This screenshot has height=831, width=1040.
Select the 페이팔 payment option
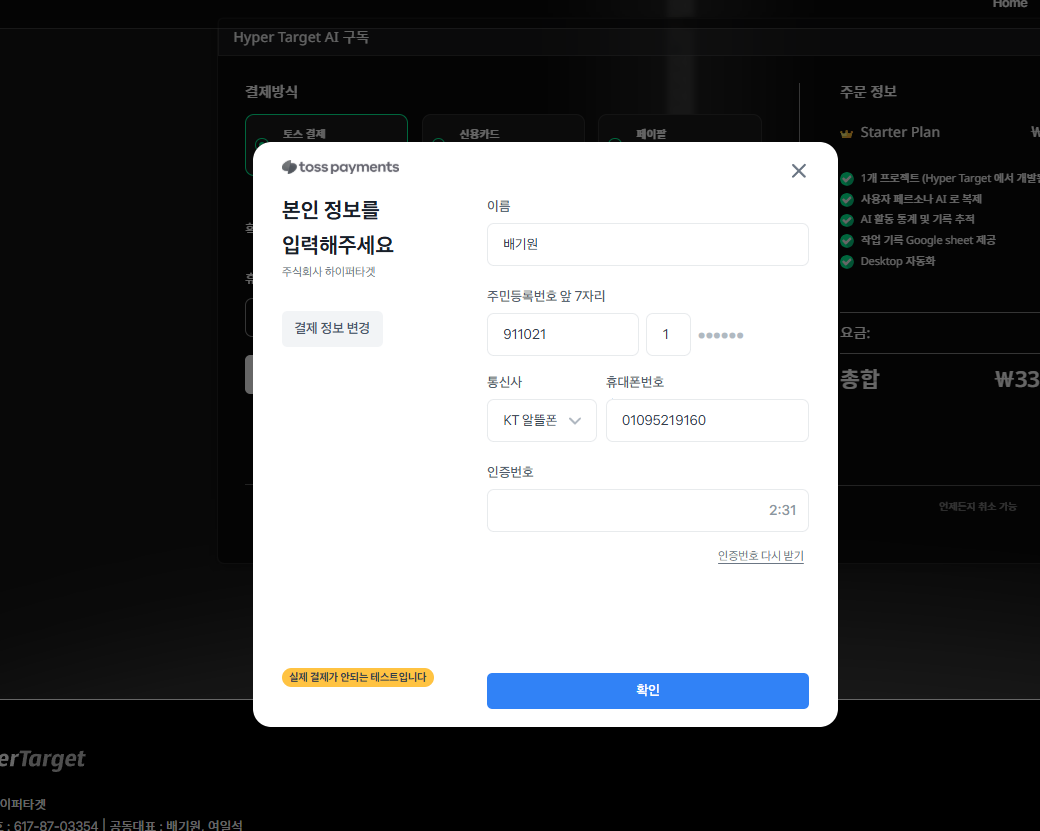(x=679, y=129)
